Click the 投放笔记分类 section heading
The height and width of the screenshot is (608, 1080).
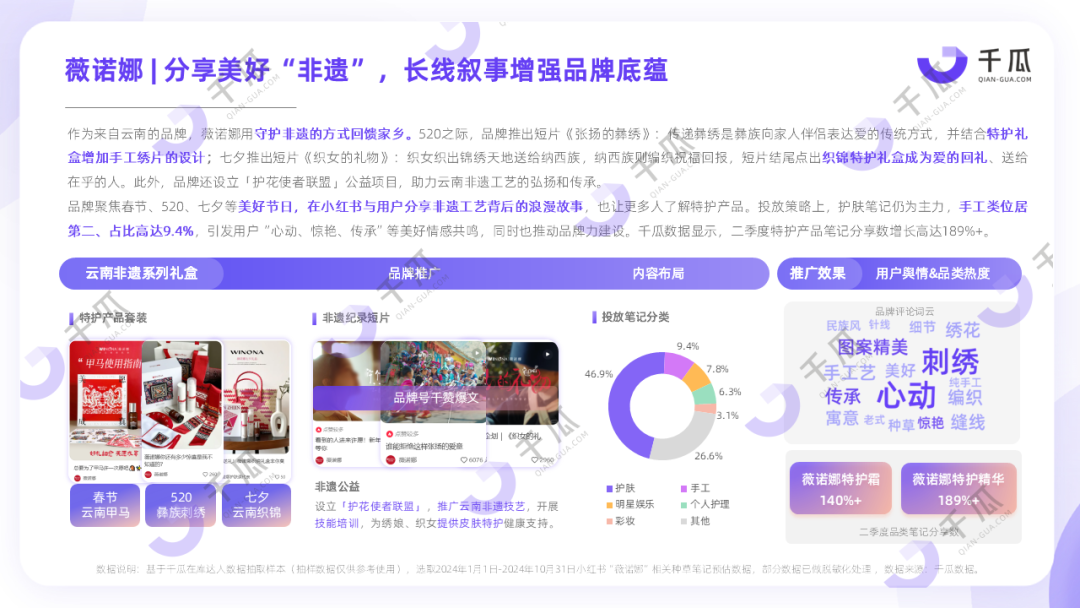click(636, 317)
